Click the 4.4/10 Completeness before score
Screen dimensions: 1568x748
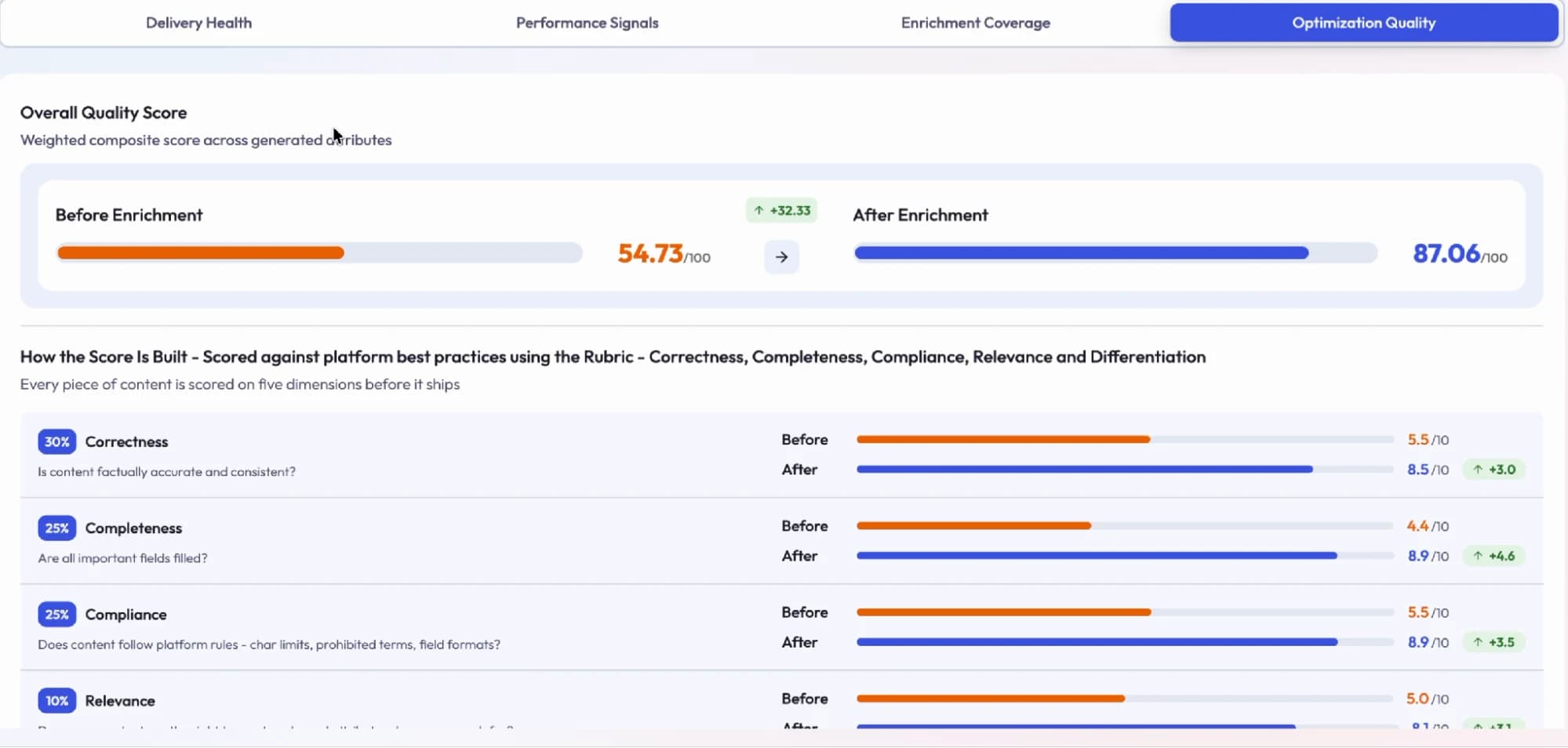click(x=1428, y=526)
